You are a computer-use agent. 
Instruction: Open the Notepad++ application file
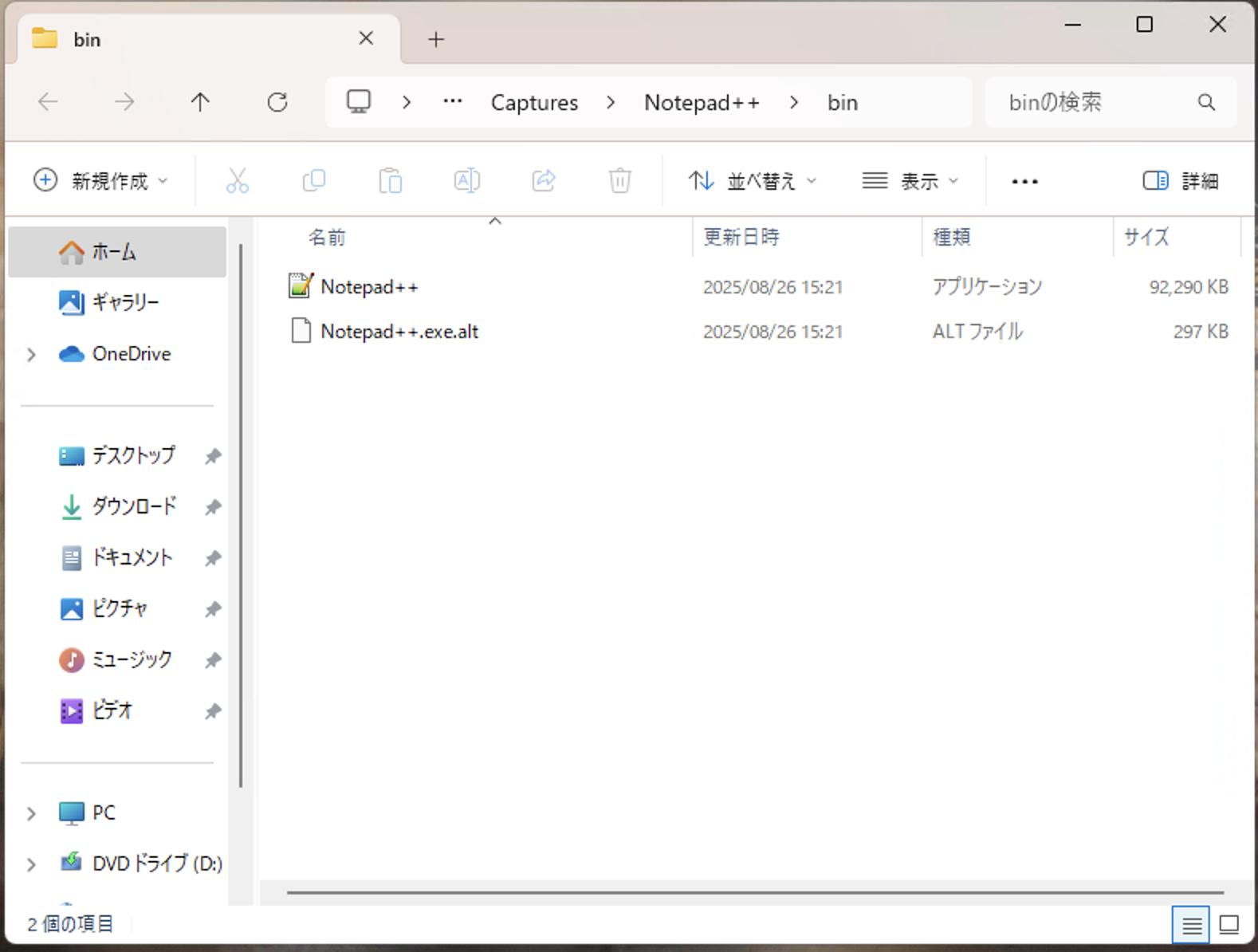click(x=369, y=287)
